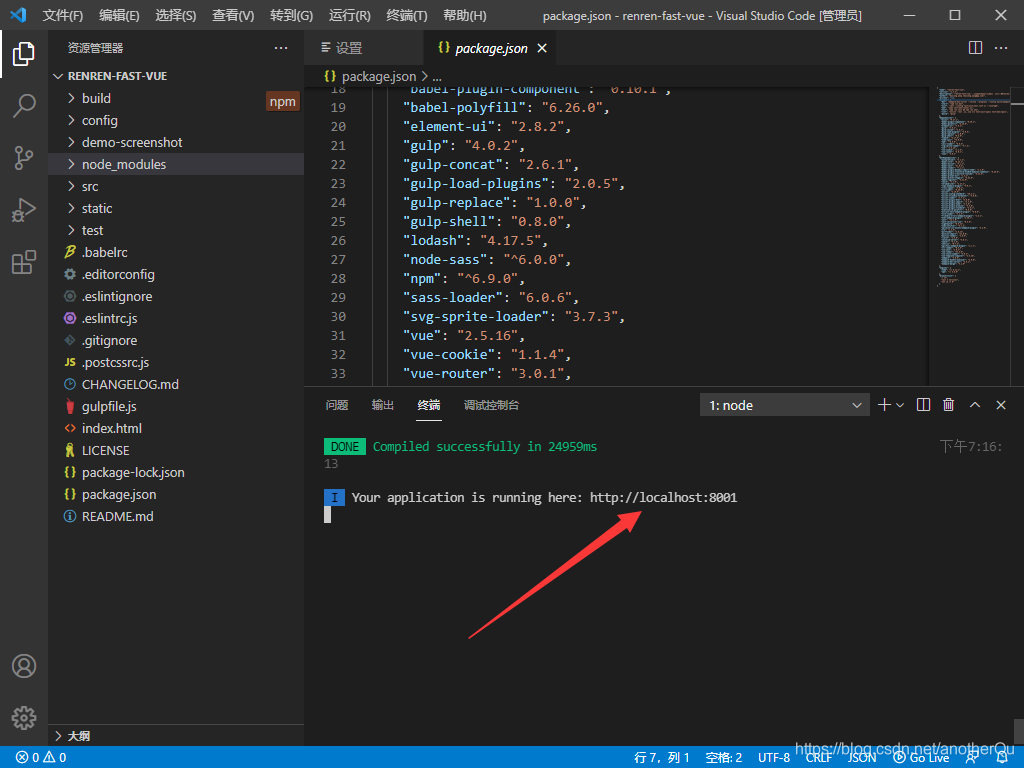This screenshot has height=768, width=1024.
Task: Create a new terminal with plus icon
Action: click(884, 405)
